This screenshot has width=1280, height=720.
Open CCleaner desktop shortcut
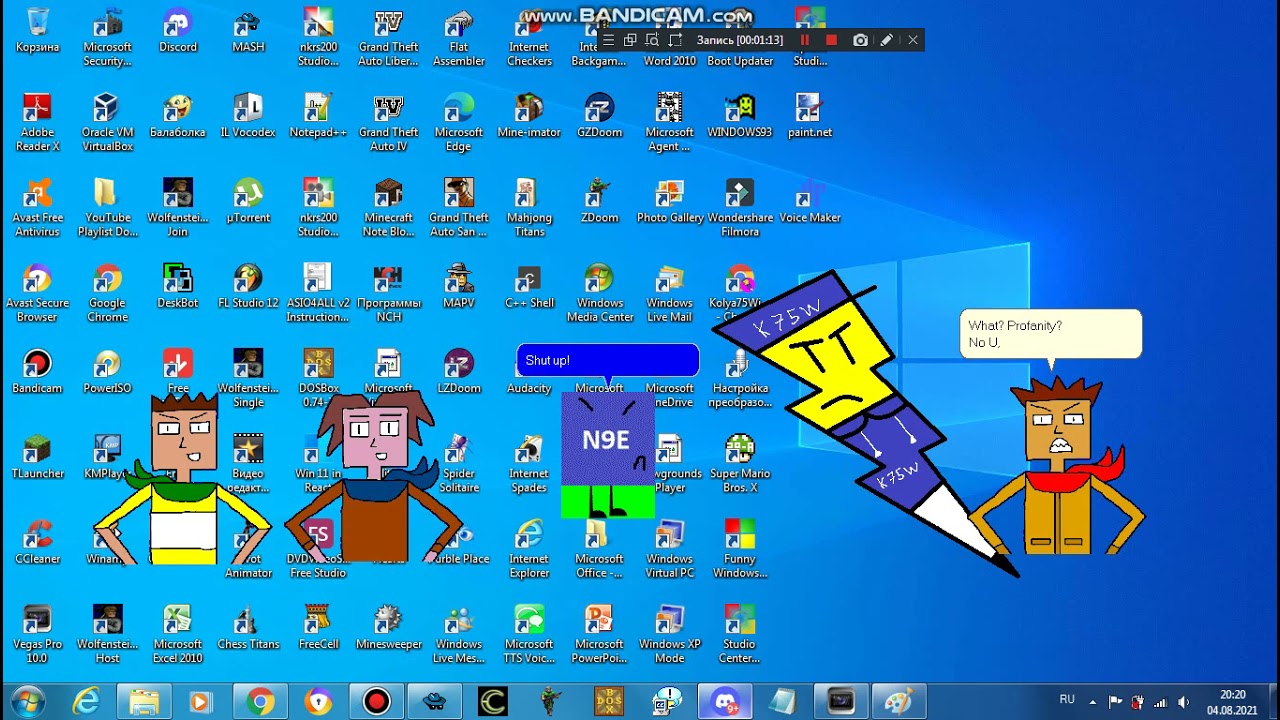coord(38,541)
